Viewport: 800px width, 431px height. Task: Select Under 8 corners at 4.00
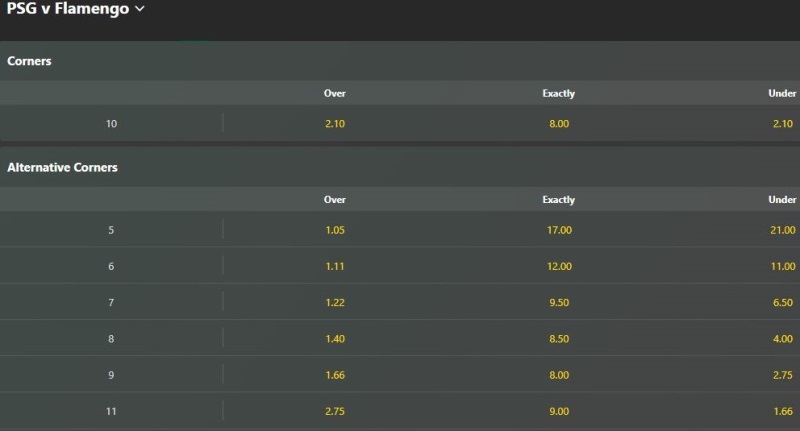pyautogui.click(x=782, y=339)
